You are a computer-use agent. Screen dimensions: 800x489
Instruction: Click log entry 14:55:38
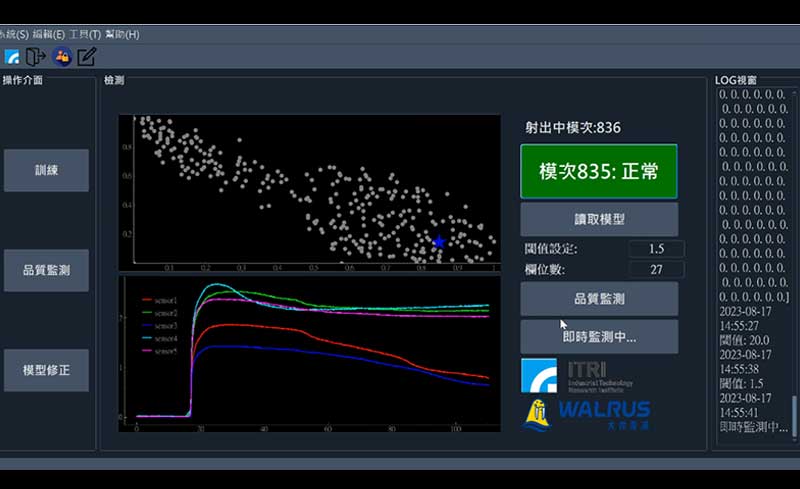click(x=739, y=369)
